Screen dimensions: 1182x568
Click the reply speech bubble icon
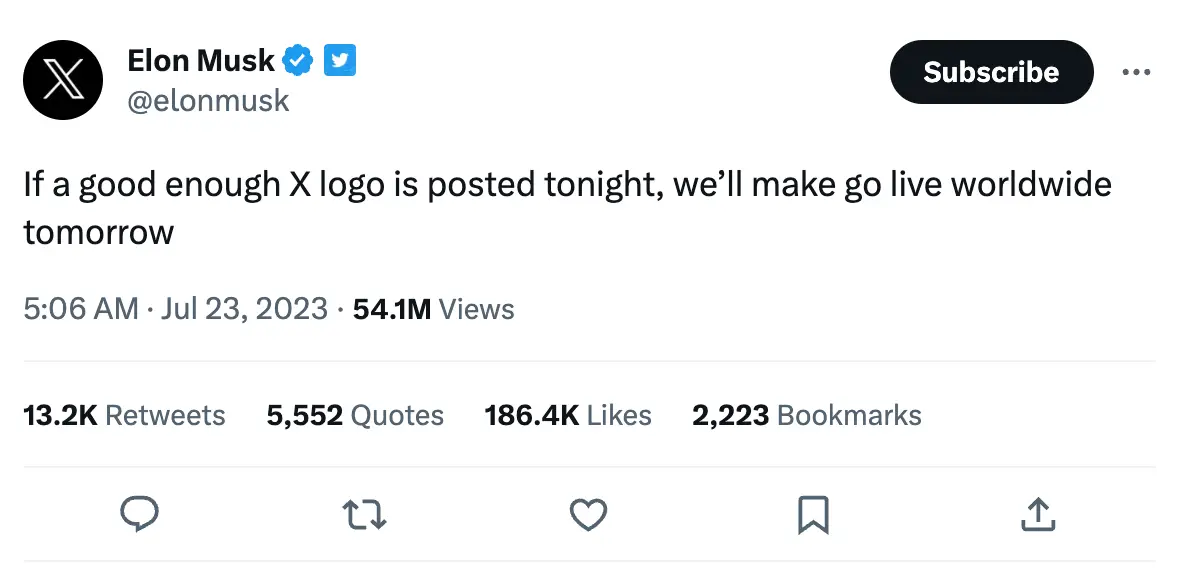pyautogui.click(x=140, y=514)
